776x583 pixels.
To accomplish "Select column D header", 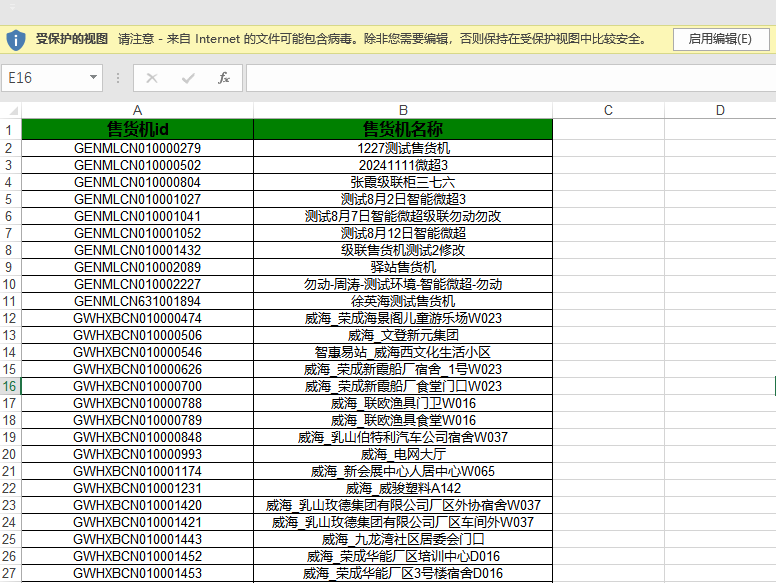I will click(720, 110).
